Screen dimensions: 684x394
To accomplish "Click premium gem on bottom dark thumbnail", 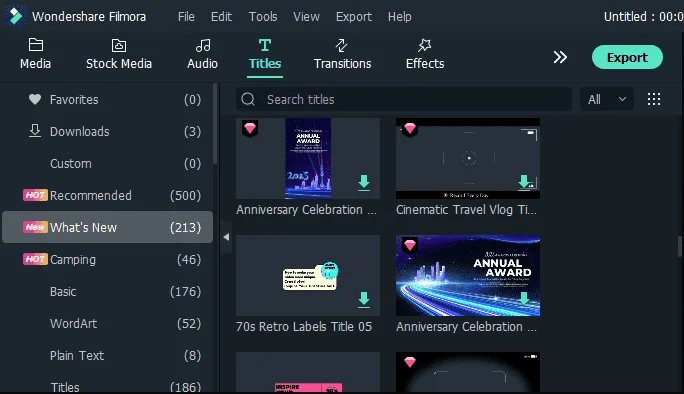I will tap(410, 362).
